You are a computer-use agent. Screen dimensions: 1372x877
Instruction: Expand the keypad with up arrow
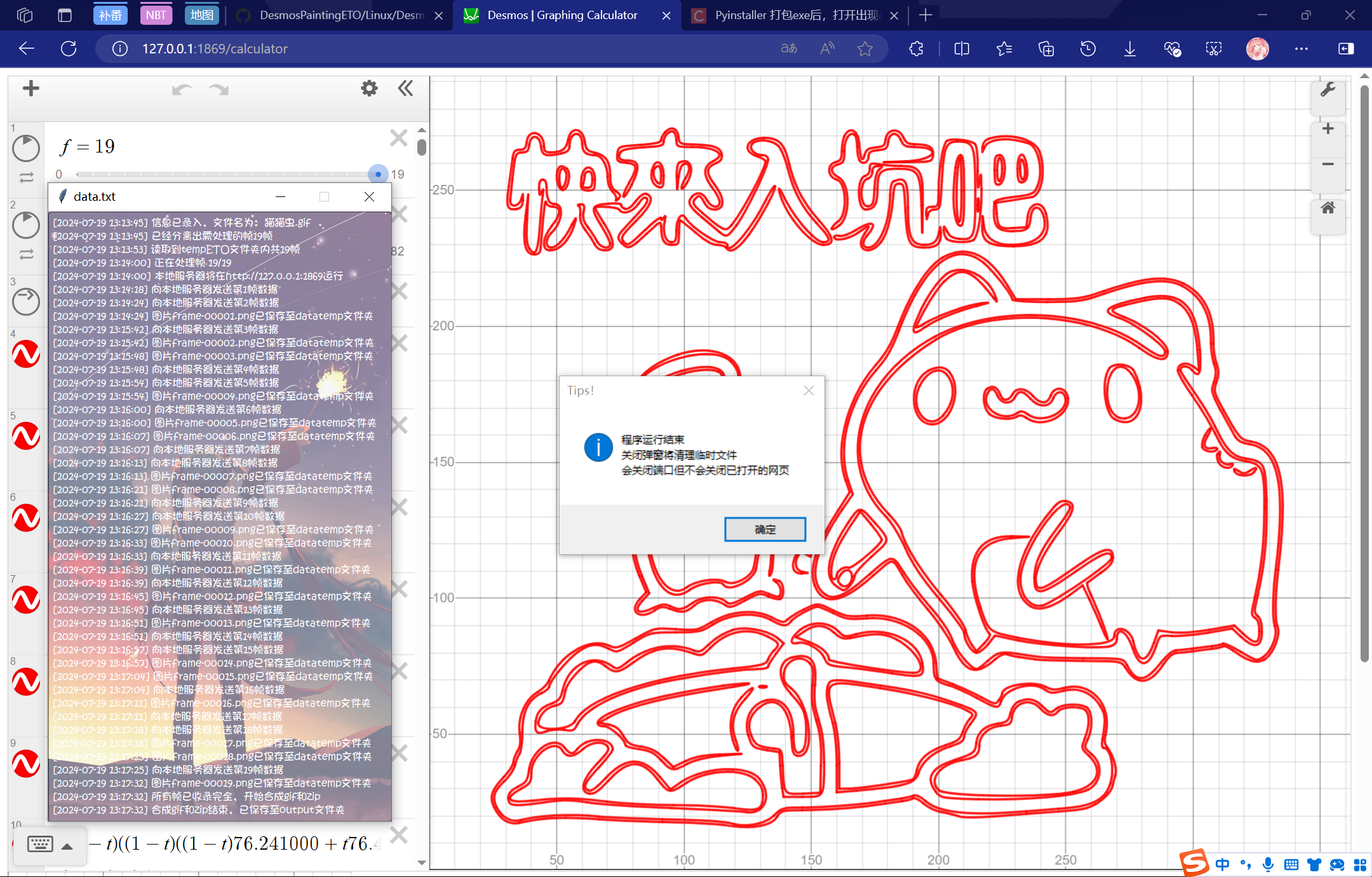click(x=67, y=846)
